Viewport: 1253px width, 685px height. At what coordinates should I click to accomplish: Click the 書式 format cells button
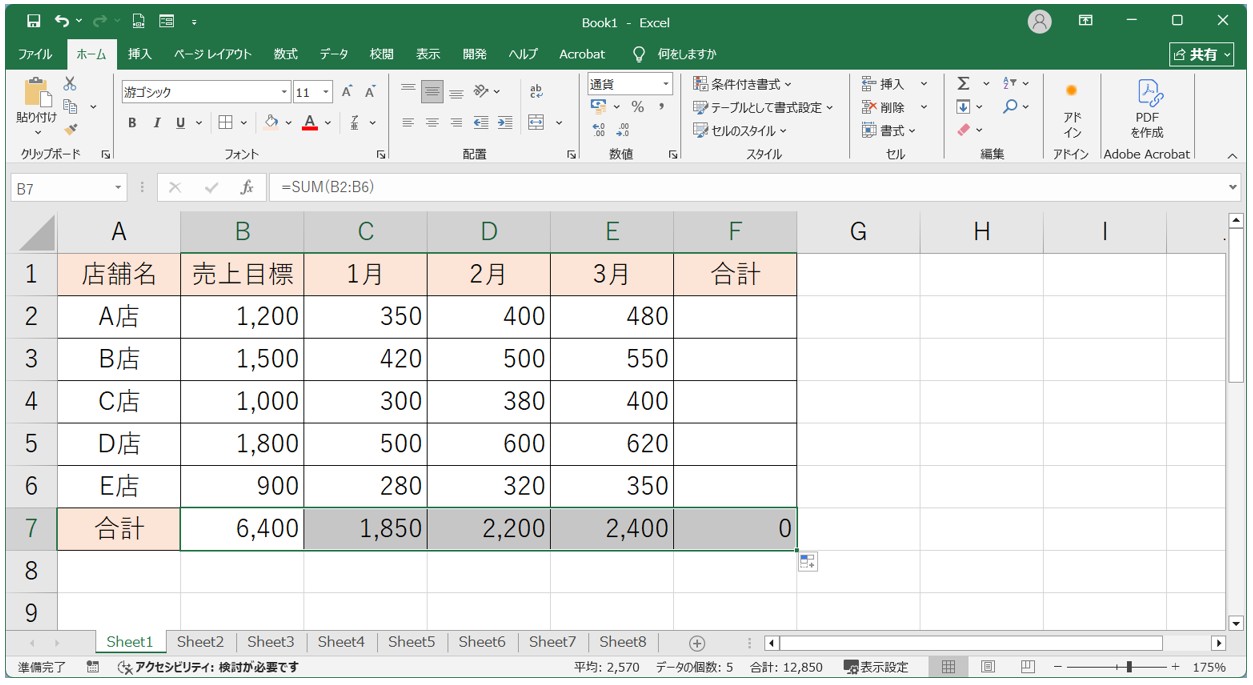pyautogui.click(x=888, y=130)
